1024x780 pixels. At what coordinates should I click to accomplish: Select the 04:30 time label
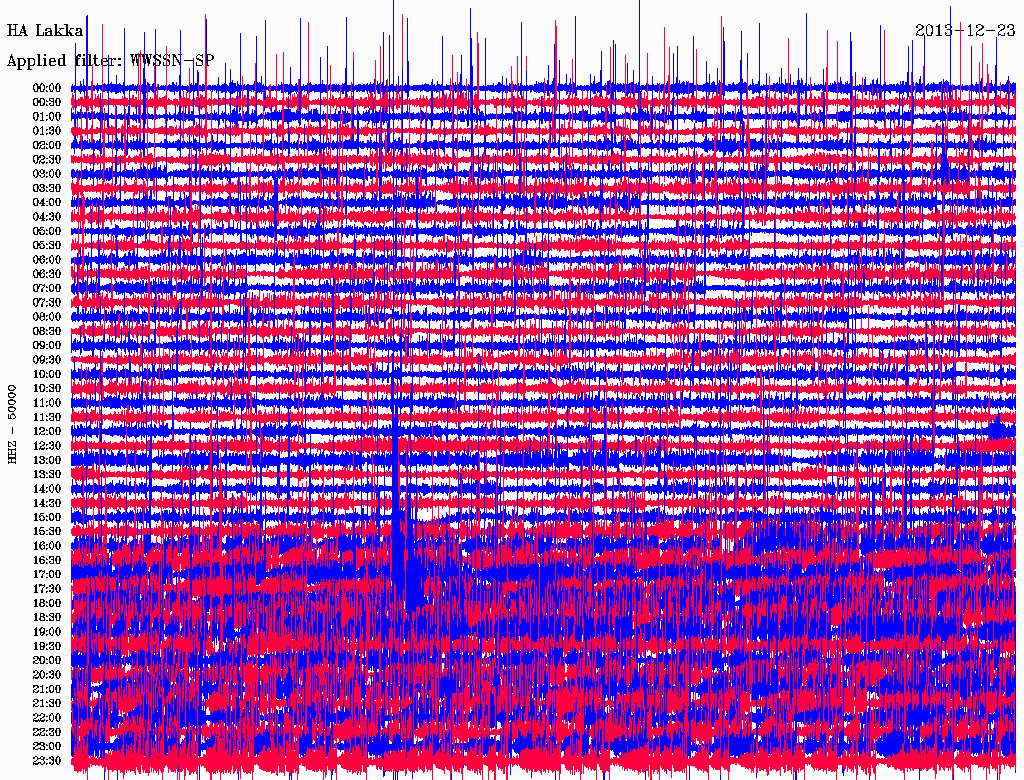click(47, 216)
